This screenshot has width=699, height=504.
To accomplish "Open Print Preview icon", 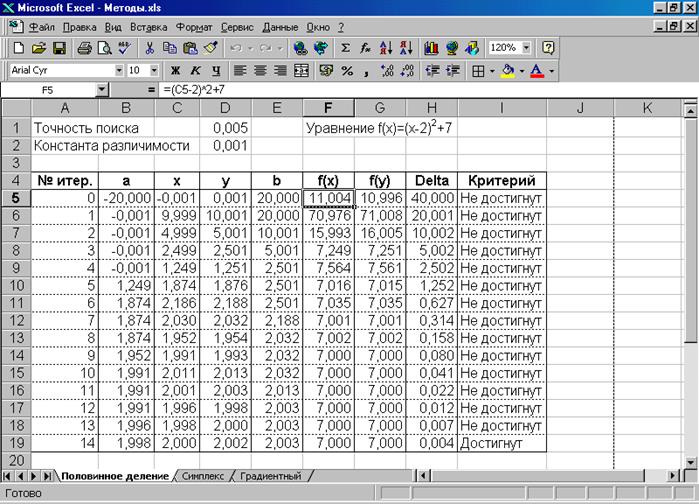I will pyautogui.click(x=104, y=48).
